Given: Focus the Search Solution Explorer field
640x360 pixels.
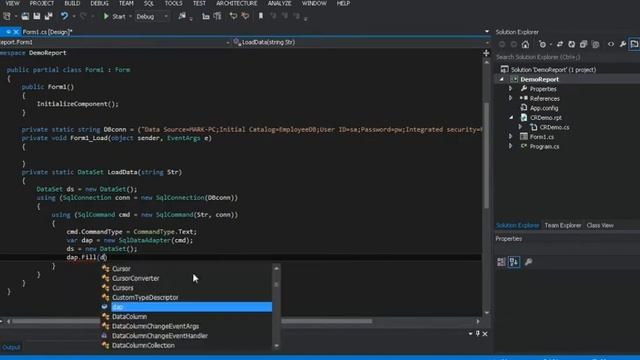Looking at the screenshot, I should [x=567, y=57].
